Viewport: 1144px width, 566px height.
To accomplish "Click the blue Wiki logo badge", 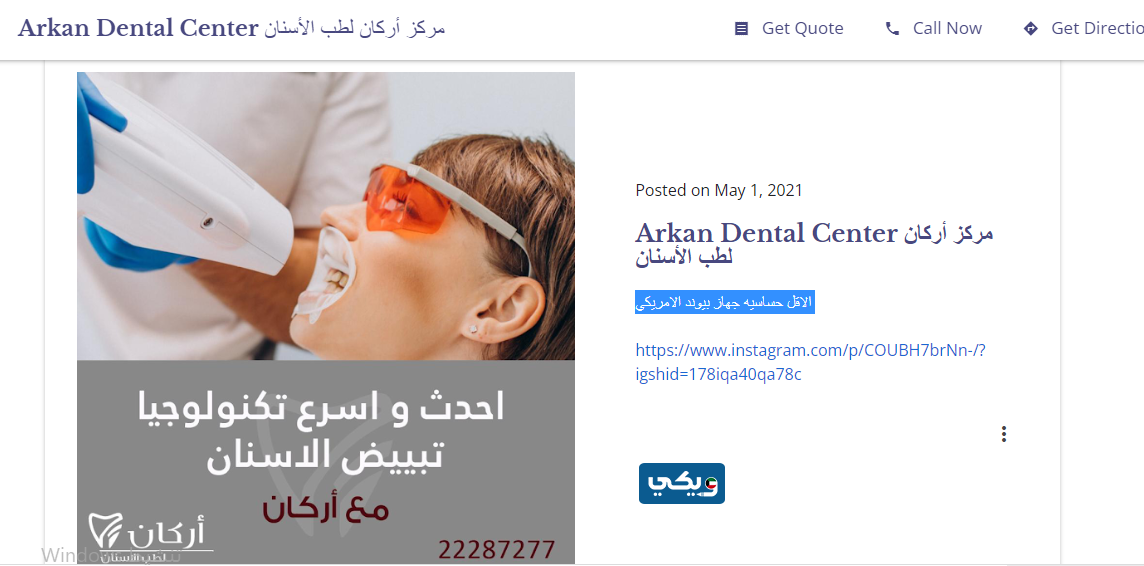I will tap(681, 483).
